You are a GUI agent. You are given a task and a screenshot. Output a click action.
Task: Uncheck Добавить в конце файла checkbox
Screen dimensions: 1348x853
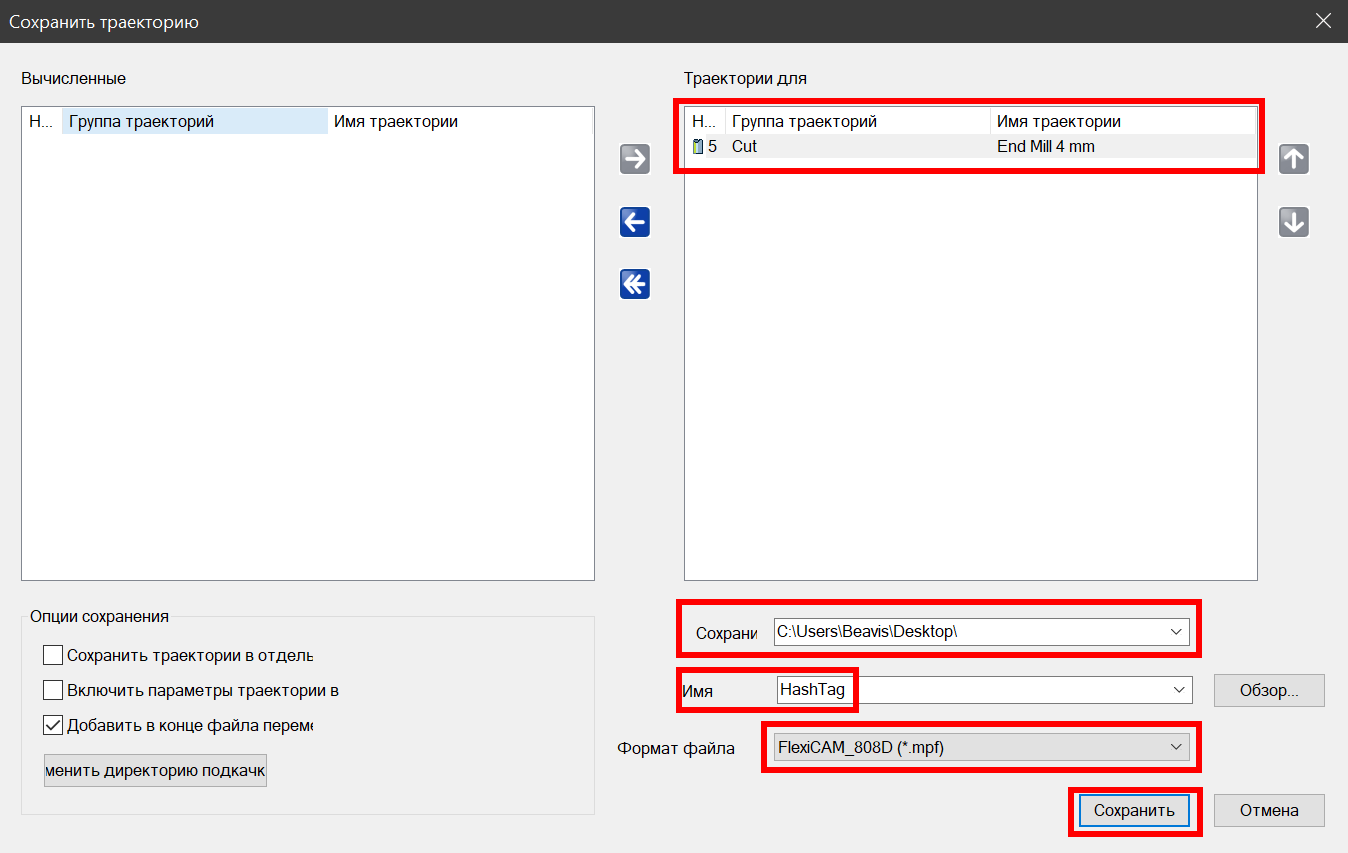[x=53, y=725]
